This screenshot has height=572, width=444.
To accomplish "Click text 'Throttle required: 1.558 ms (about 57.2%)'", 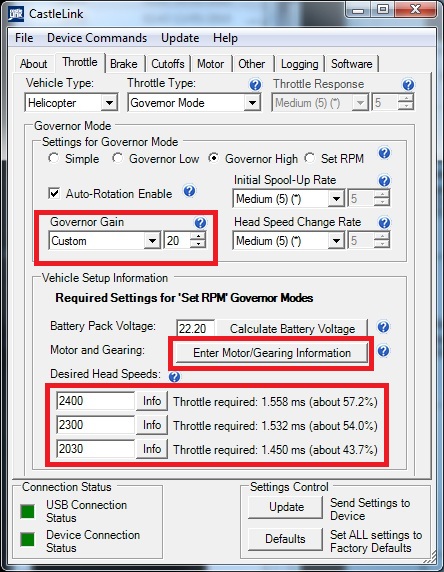I will point(275,402).
